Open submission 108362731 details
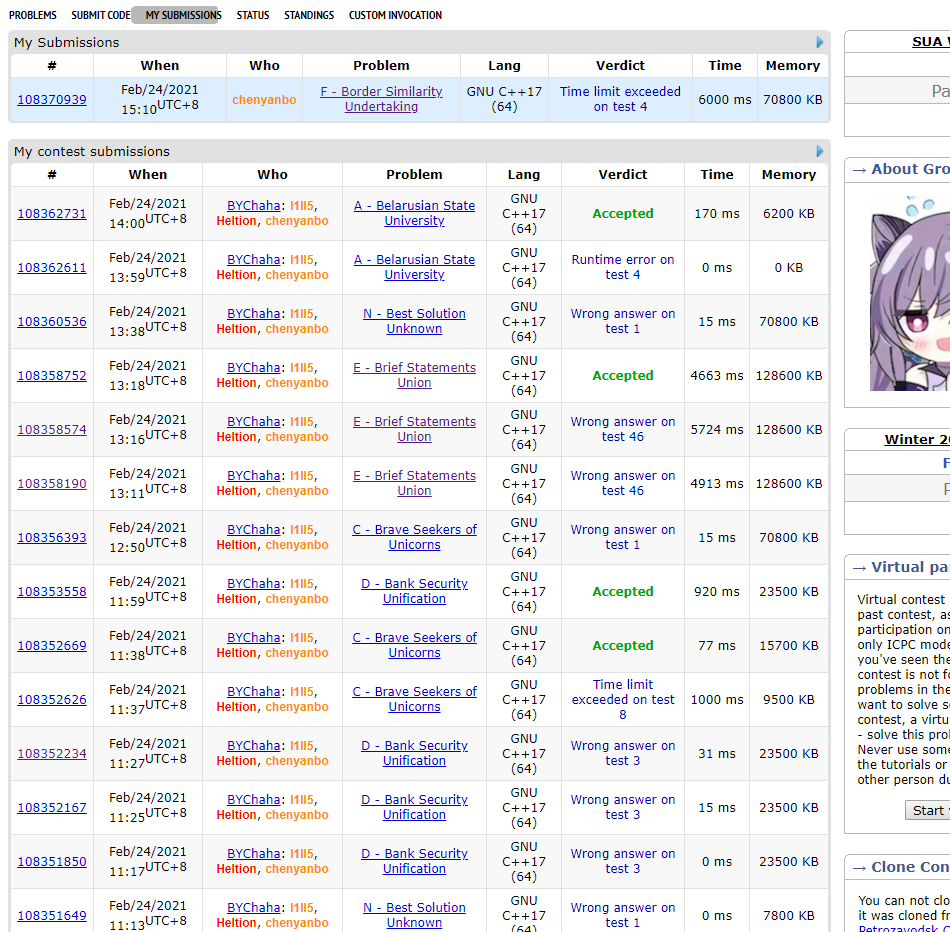Image resolution: width=950 pixels, height=932 pixels. pyautogui.click(x=52, y=214)
